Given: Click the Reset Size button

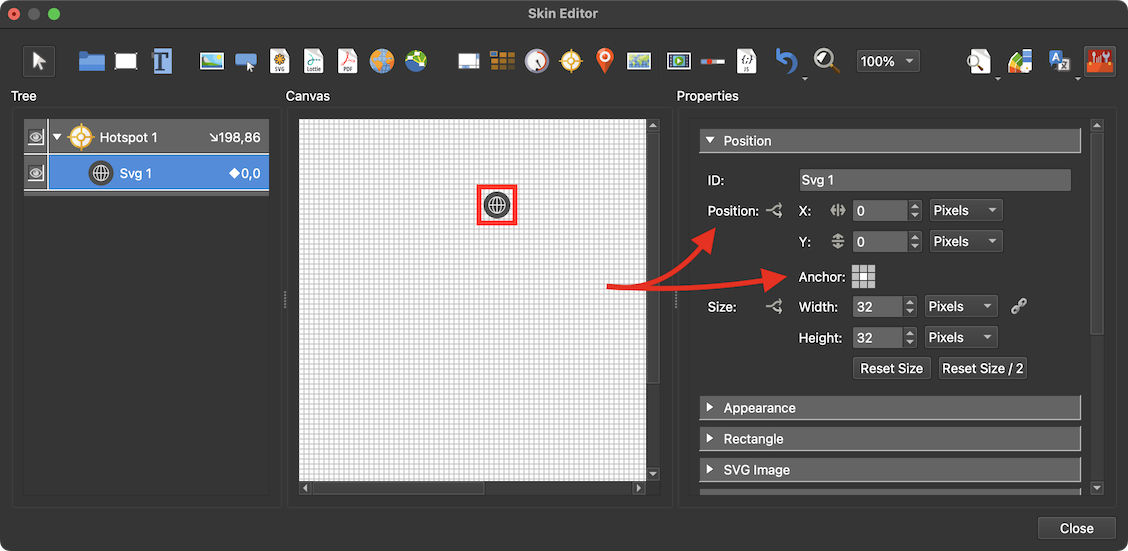Looking at the screenshot, I should tap(891, 368).
